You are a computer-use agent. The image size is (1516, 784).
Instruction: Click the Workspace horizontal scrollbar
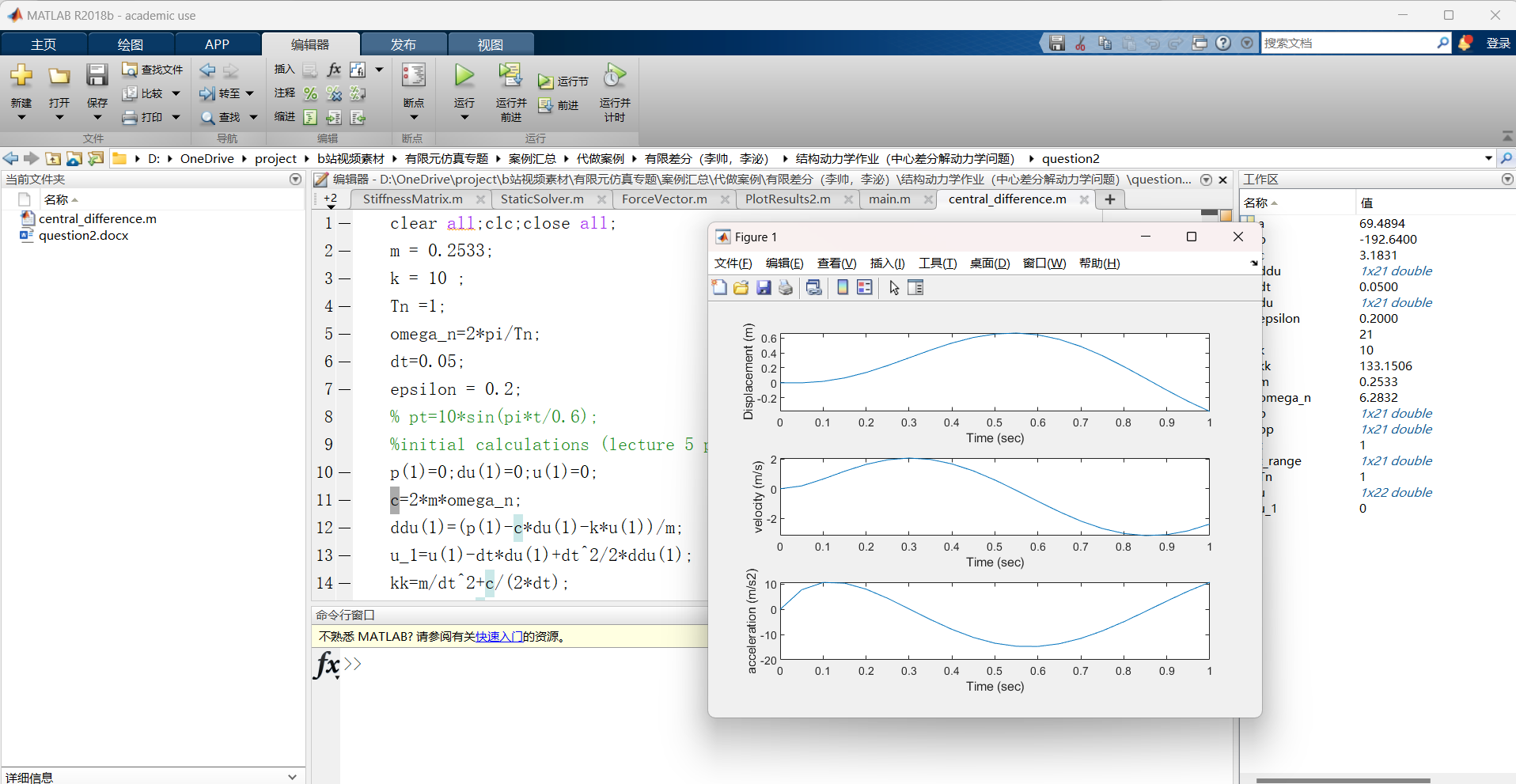point(1343,781)
